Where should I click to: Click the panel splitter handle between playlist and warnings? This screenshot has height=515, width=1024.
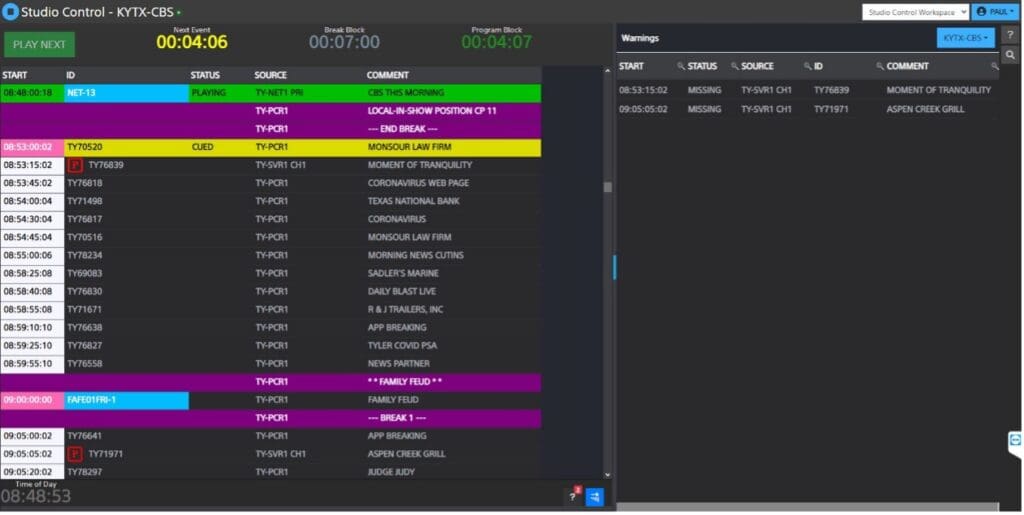(614, 266)
